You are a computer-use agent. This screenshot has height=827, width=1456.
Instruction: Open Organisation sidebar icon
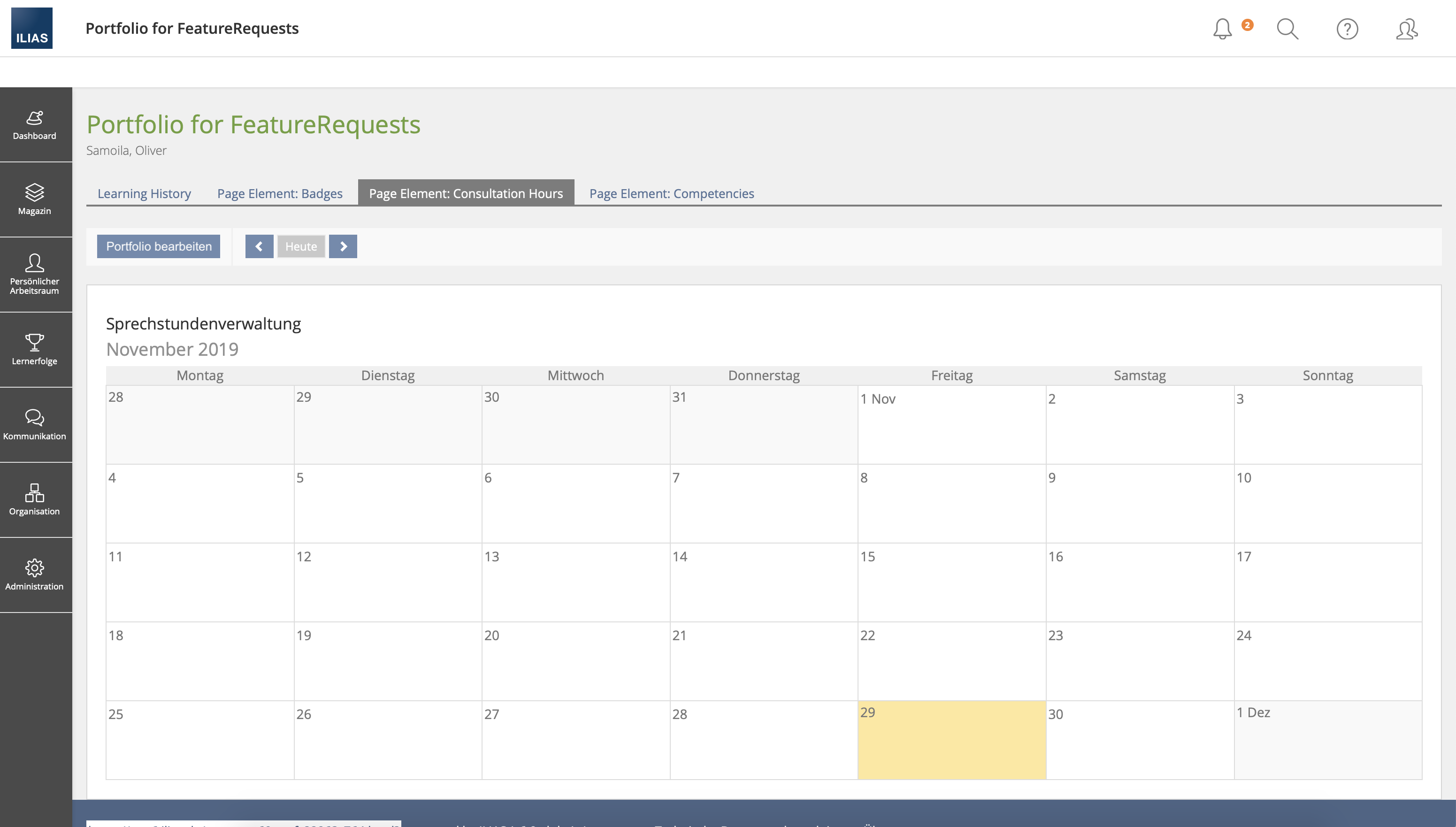tap(35, 499)
